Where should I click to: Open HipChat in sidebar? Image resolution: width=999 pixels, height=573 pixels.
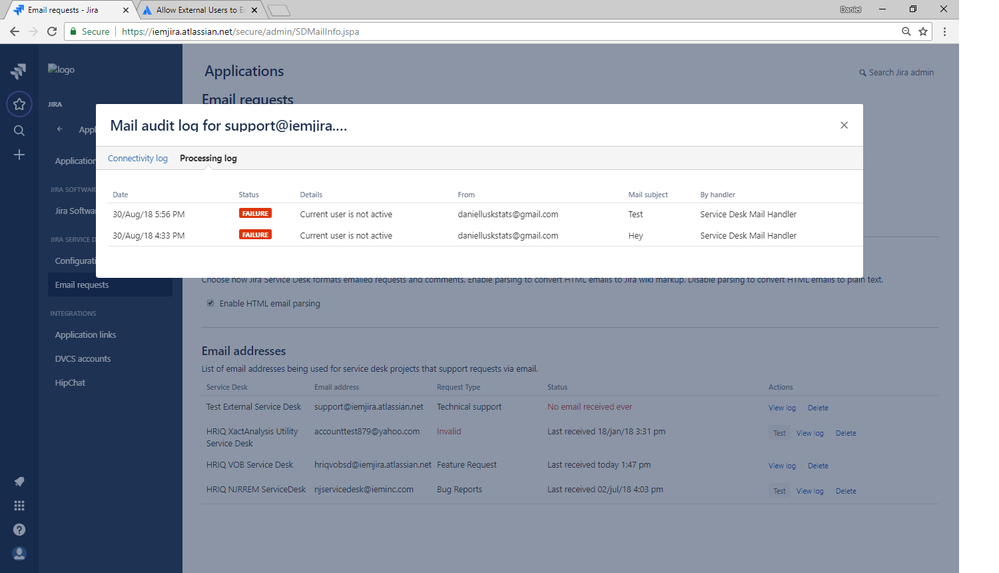click(x=70, y=383)
